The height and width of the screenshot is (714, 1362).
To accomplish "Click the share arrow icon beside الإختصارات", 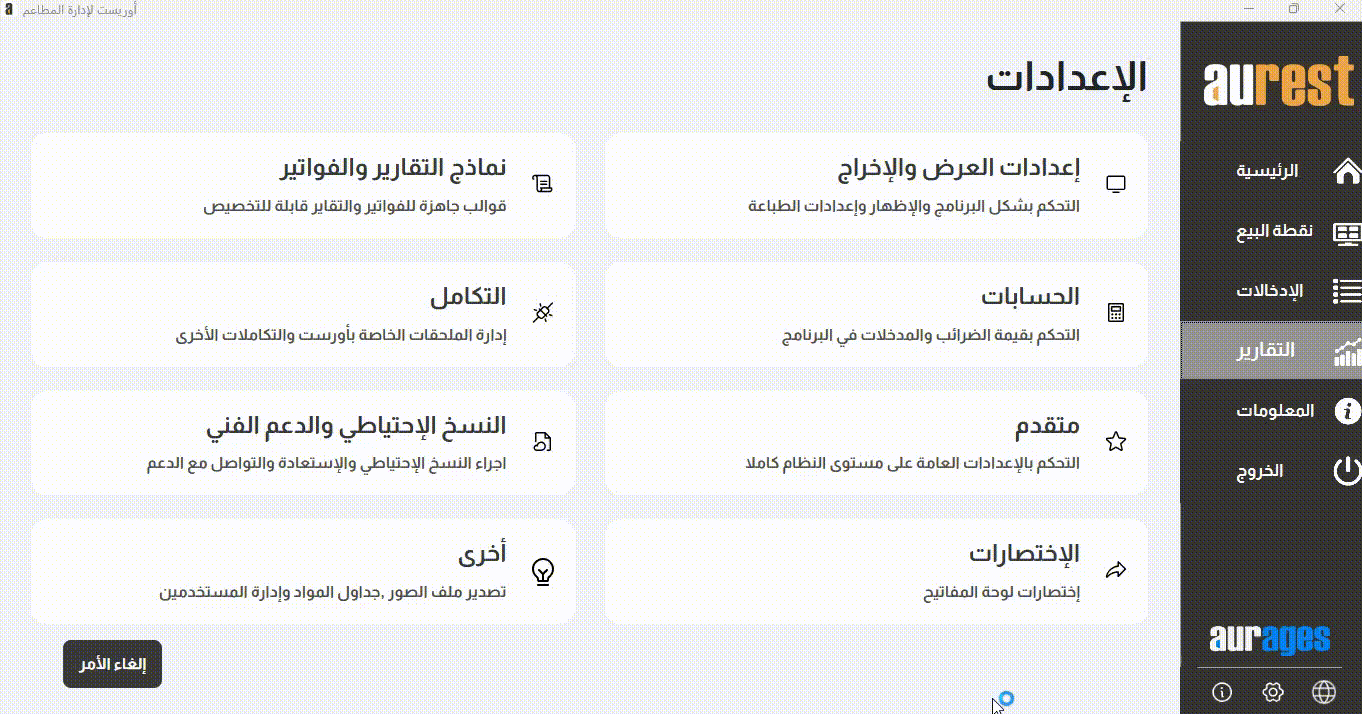I will tap(1116, 571).
